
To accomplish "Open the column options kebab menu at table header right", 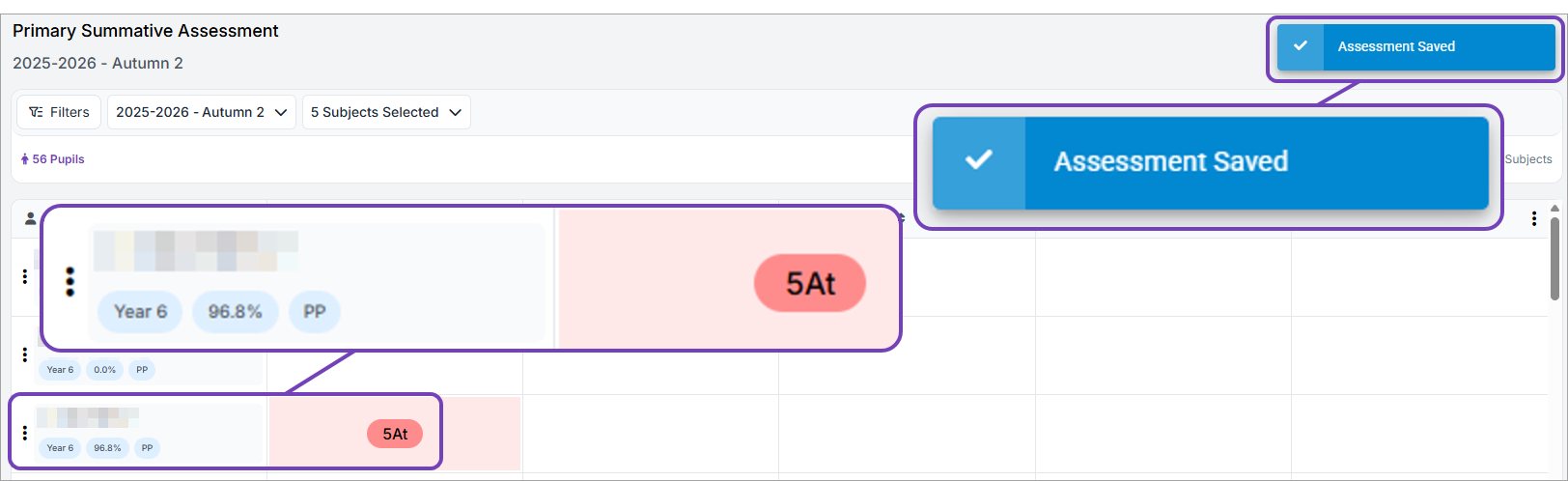I will [1533, 219].
